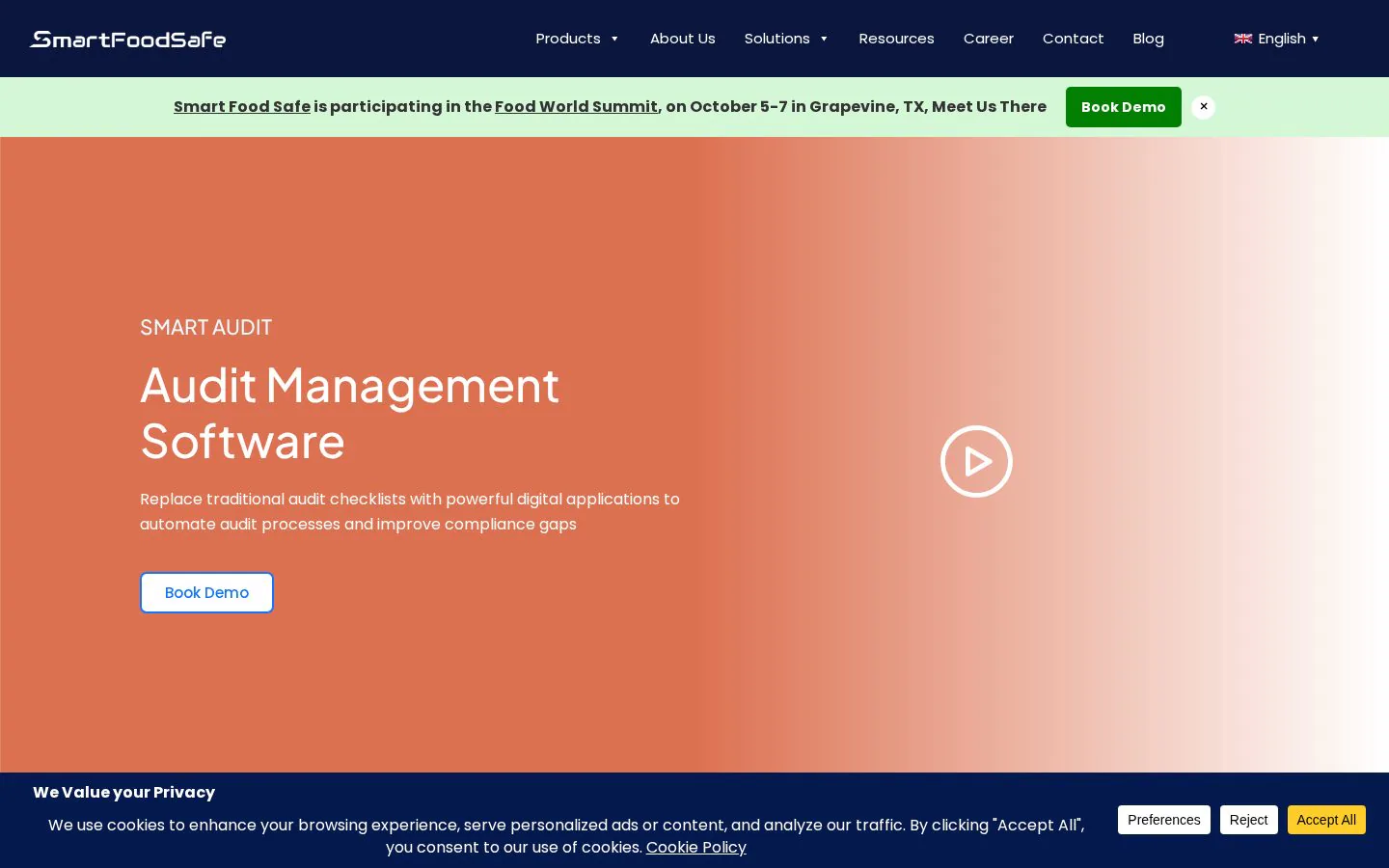Click the green Book Demo banner button

pos(1123,107)
